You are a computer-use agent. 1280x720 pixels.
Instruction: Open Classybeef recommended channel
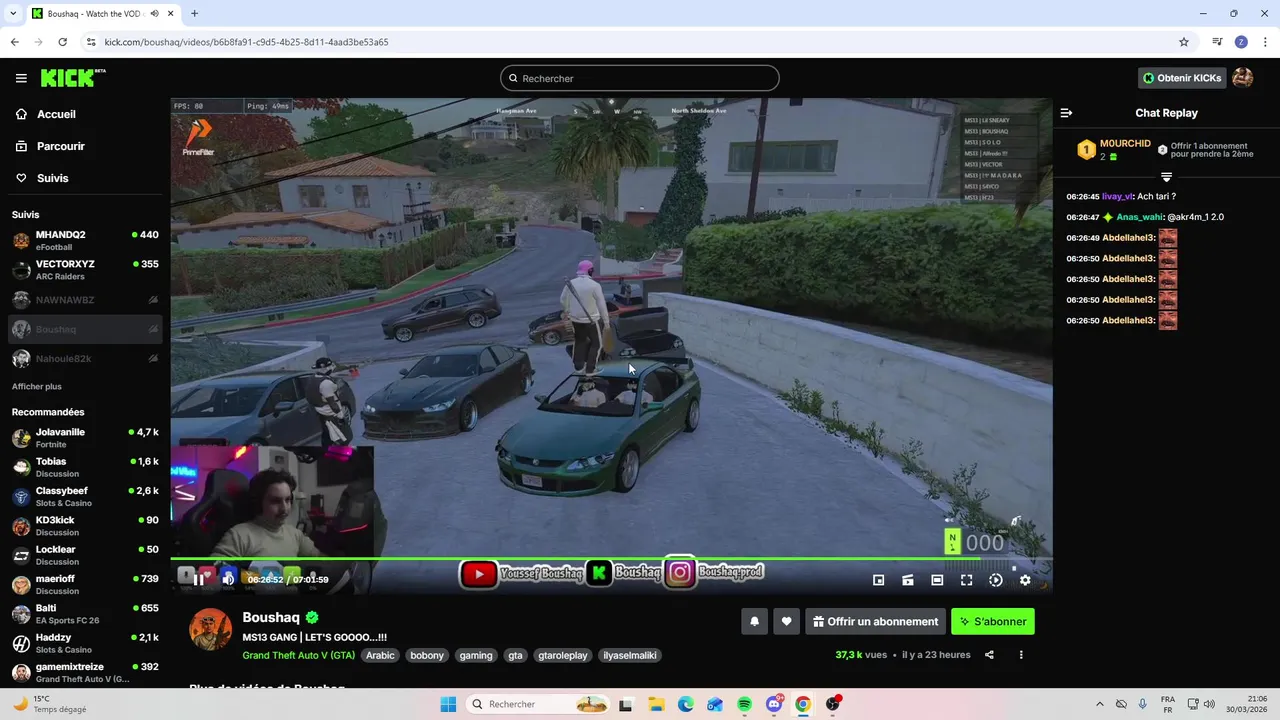pos(85,497)
